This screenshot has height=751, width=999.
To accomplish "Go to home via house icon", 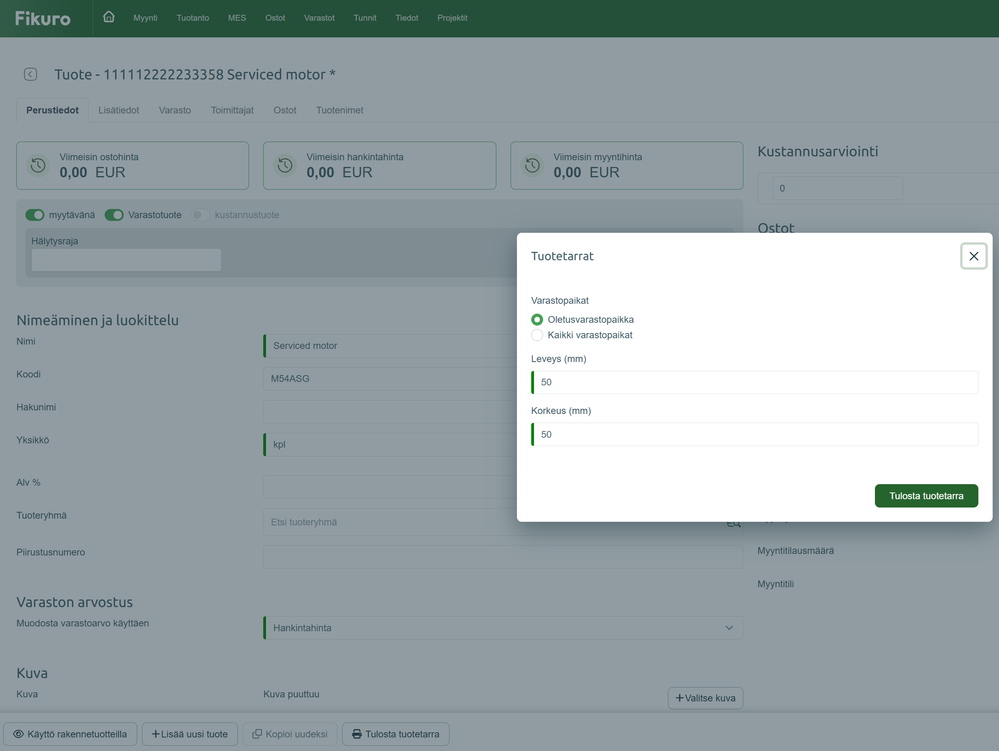I will 109,17.
